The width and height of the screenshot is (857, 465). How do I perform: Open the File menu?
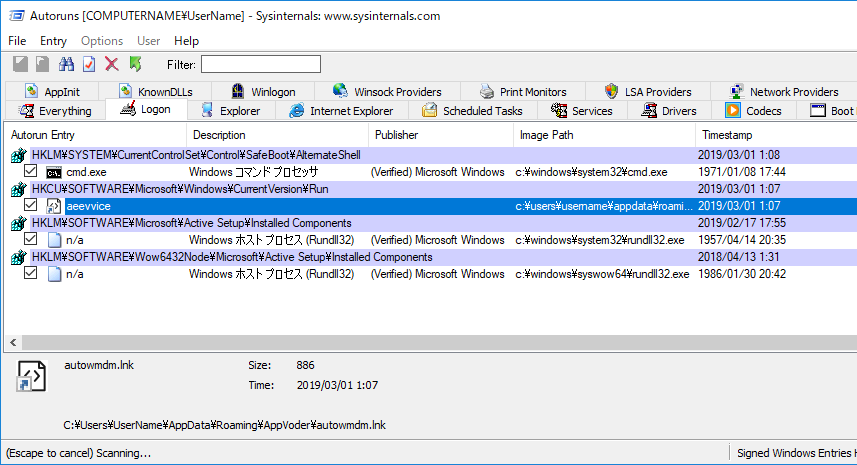pyautogui.click(x=17, y=41)
